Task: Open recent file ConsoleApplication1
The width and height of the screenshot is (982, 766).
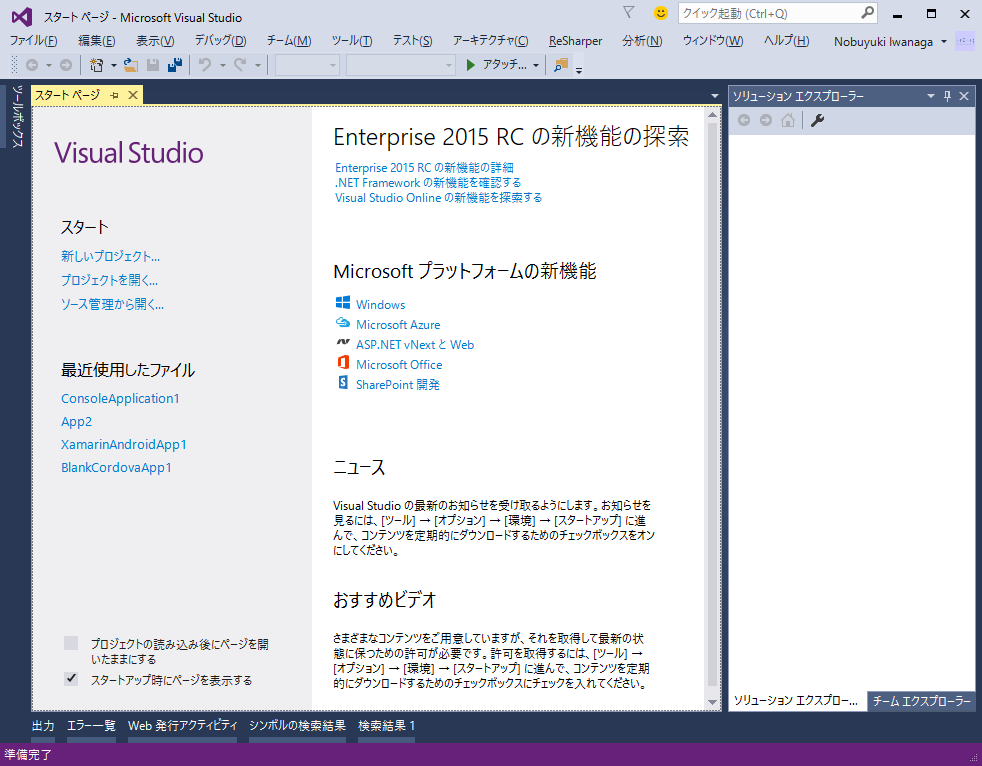Action: click(120, 398)
